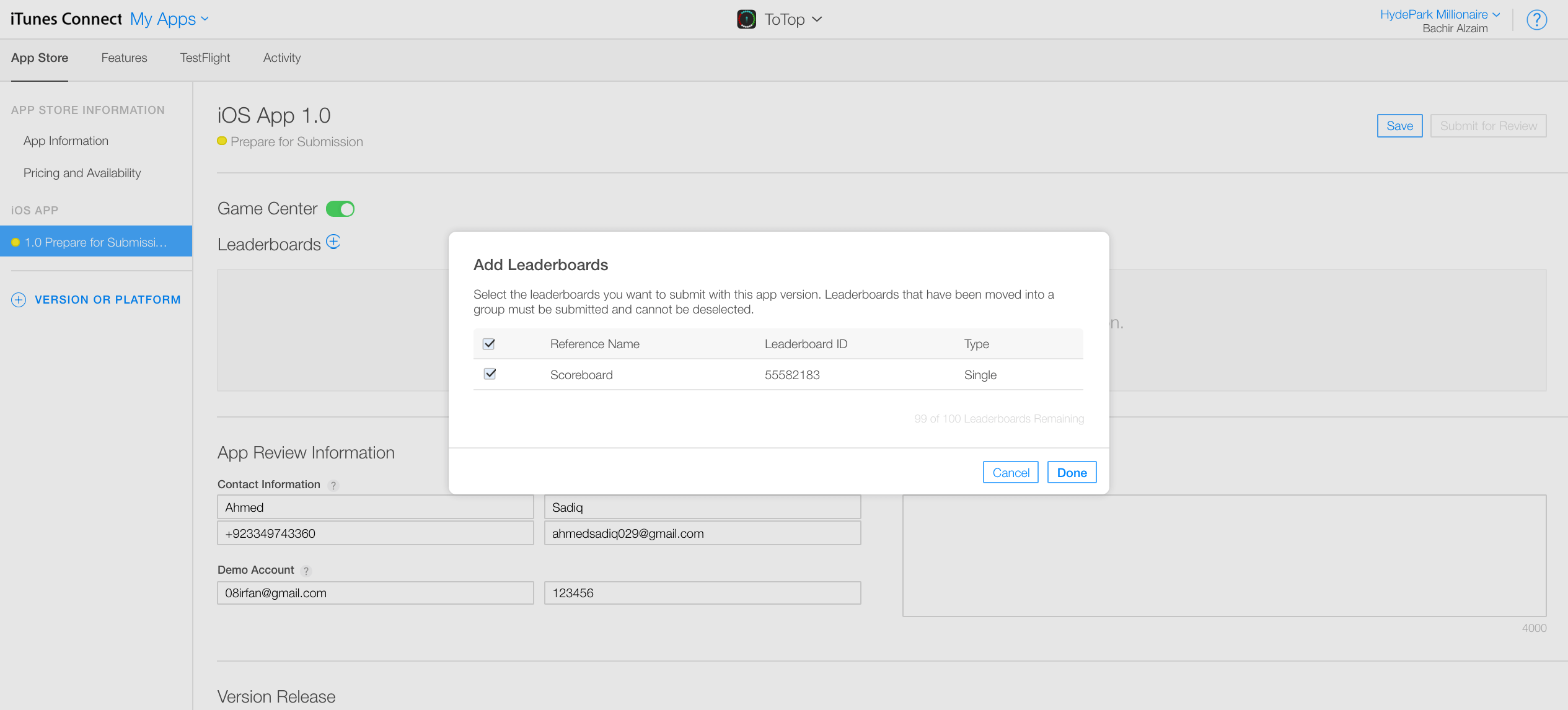
Task: Click the Game Center heading label
Action: (x=267, y=209)
